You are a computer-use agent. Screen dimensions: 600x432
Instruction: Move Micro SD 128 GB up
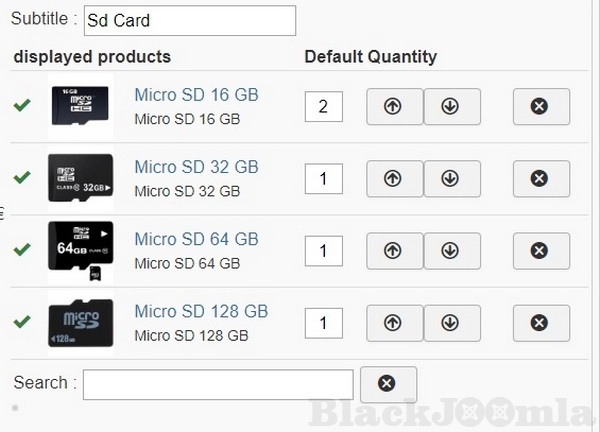[394, 323]
